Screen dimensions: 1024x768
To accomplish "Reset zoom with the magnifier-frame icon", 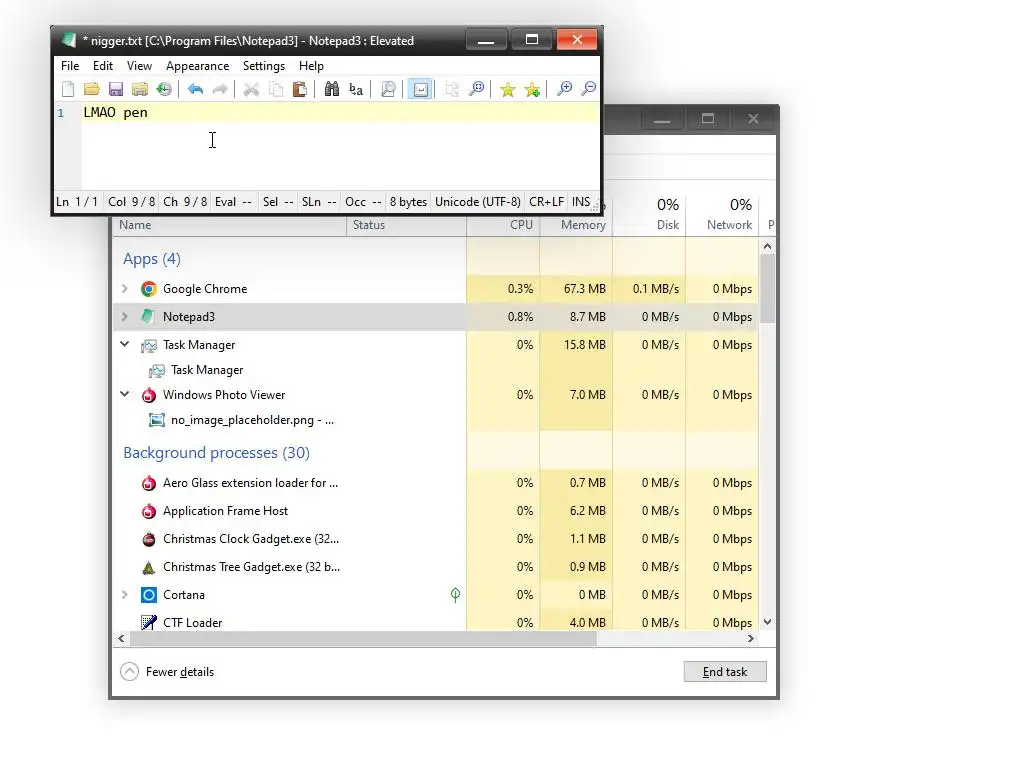I will click(477, 89).
